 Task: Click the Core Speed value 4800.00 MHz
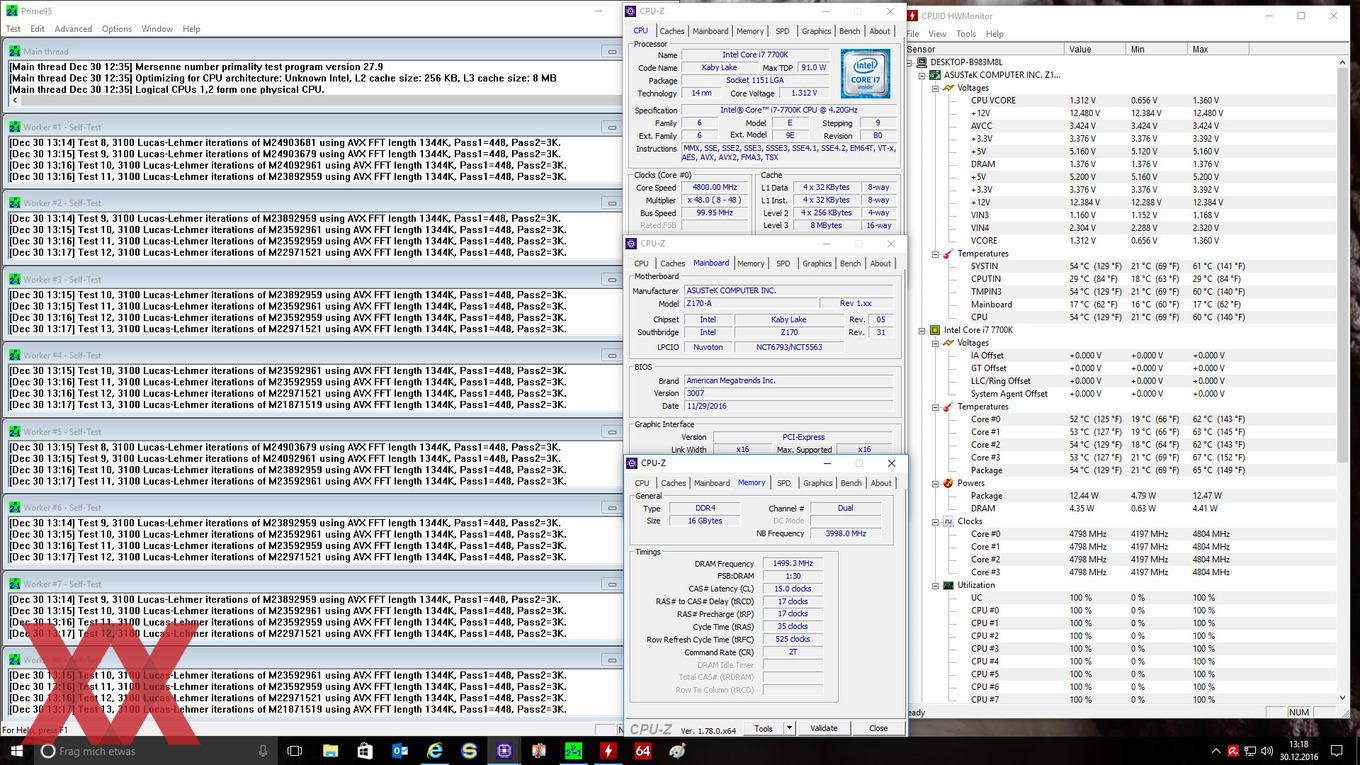[714, 187]
